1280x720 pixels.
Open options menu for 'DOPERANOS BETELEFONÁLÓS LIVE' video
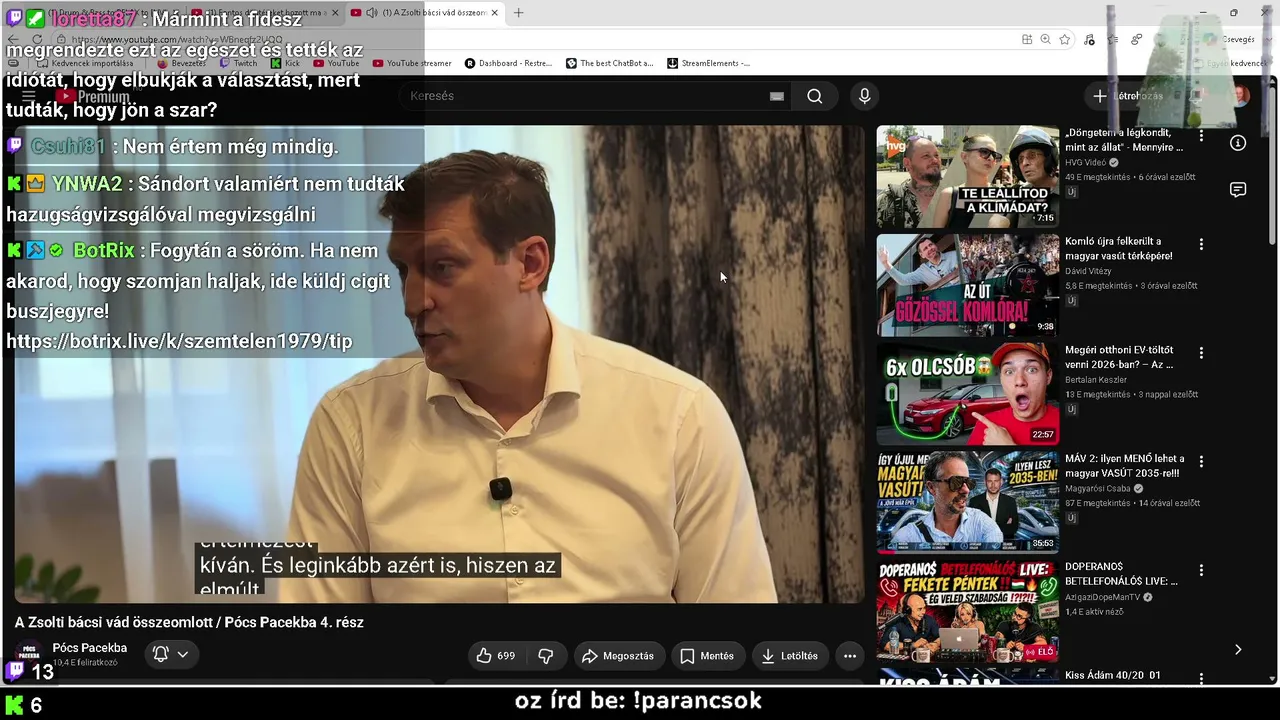coord(1201,570)
